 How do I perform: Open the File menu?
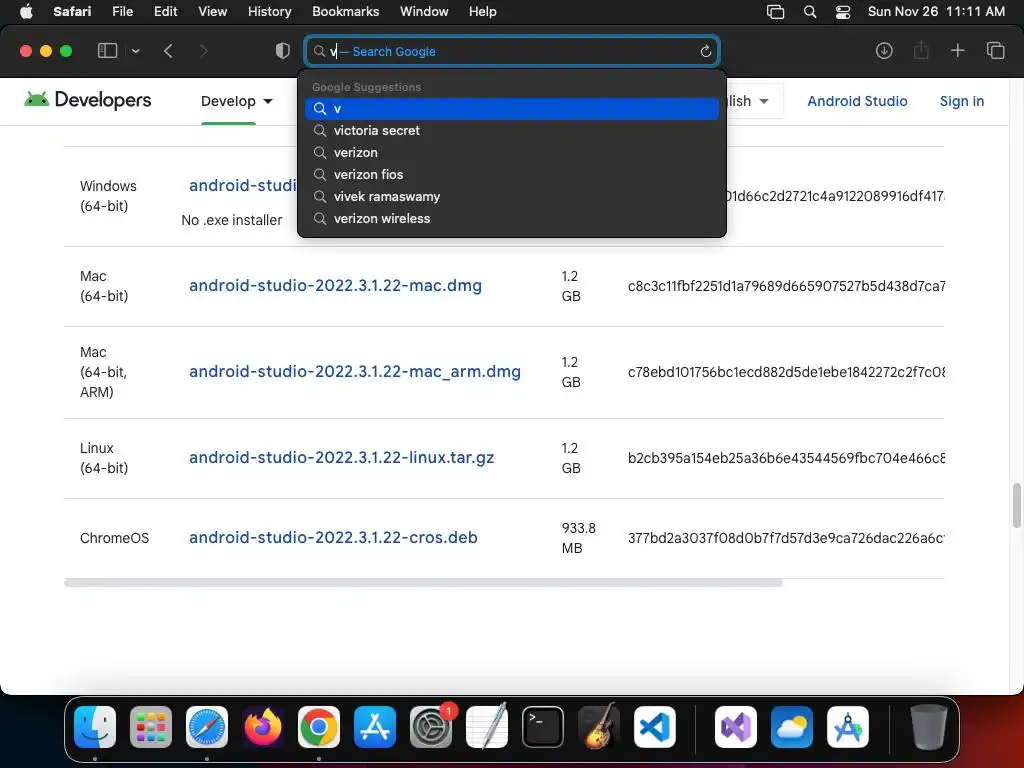click(x=122, y=12)
